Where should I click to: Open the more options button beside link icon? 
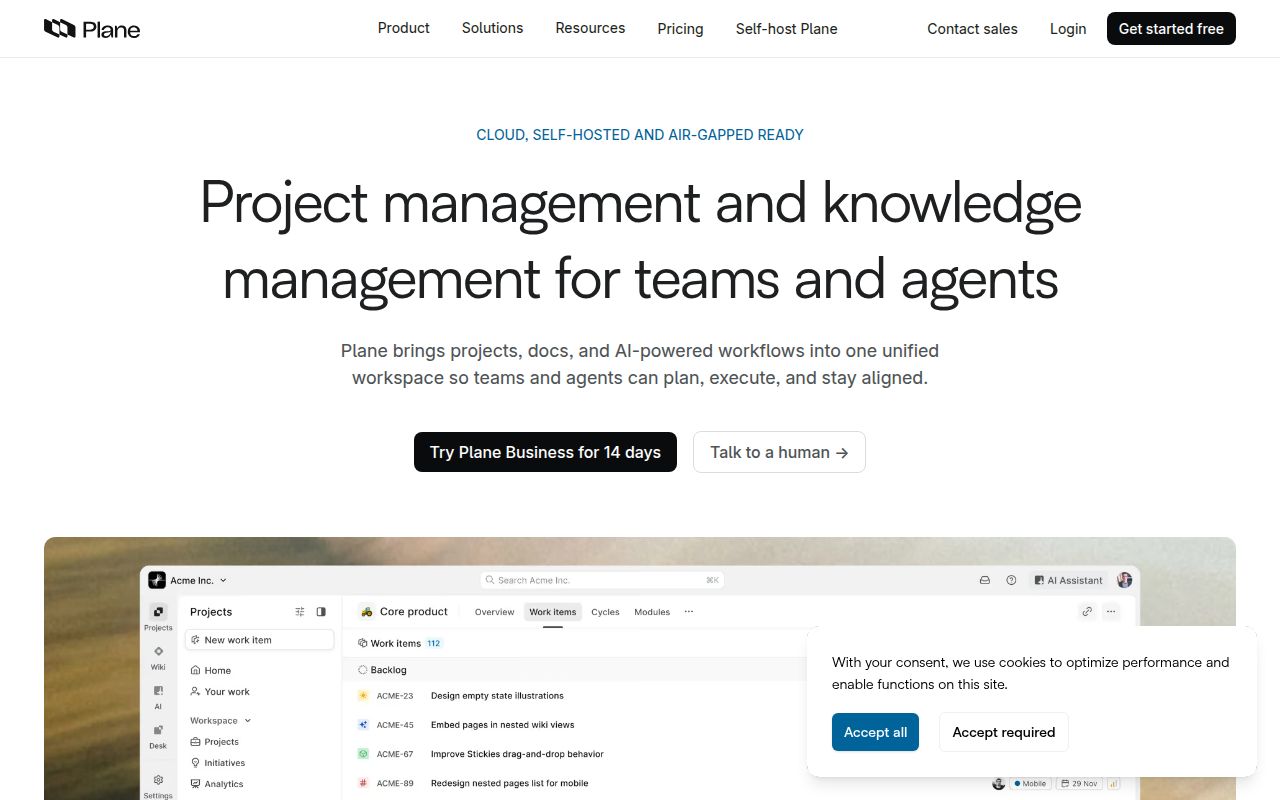pos(1111,612)
